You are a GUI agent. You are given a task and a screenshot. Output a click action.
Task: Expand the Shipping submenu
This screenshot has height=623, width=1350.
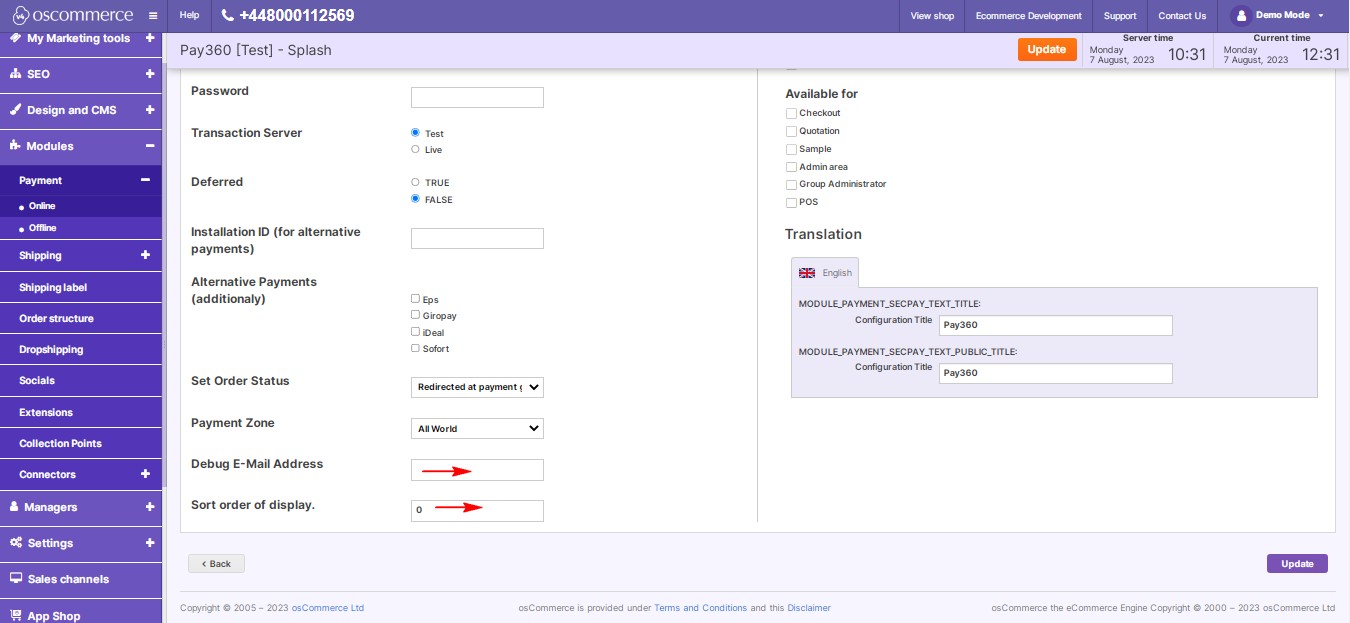click(145, 255)
